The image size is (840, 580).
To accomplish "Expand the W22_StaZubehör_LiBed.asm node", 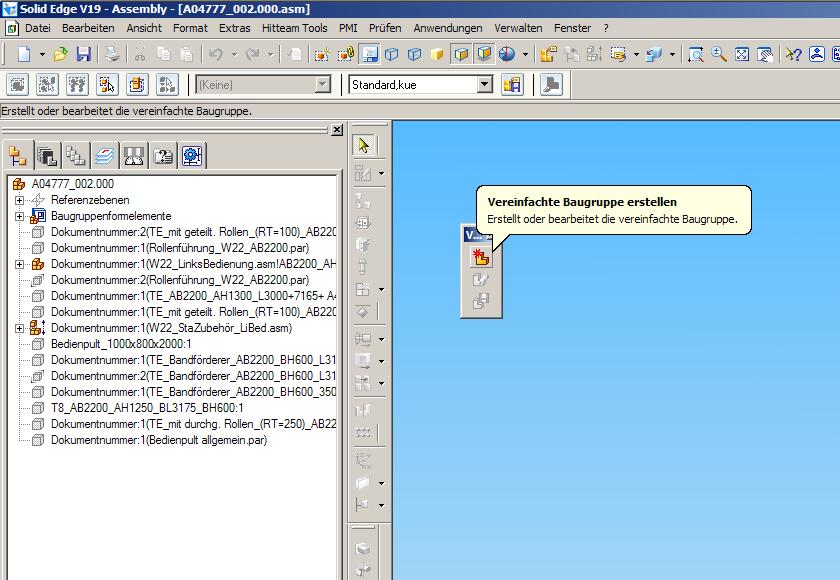I will pos(19,328).
